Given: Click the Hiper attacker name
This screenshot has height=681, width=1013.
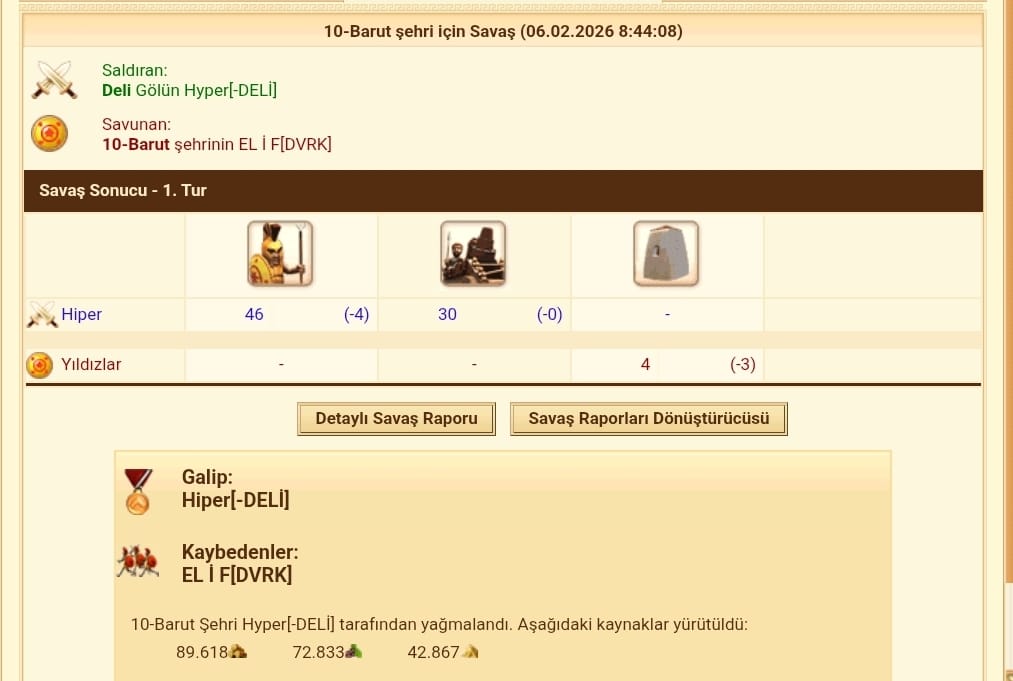Looking at the screenshot, I should (x=81, y=315).
